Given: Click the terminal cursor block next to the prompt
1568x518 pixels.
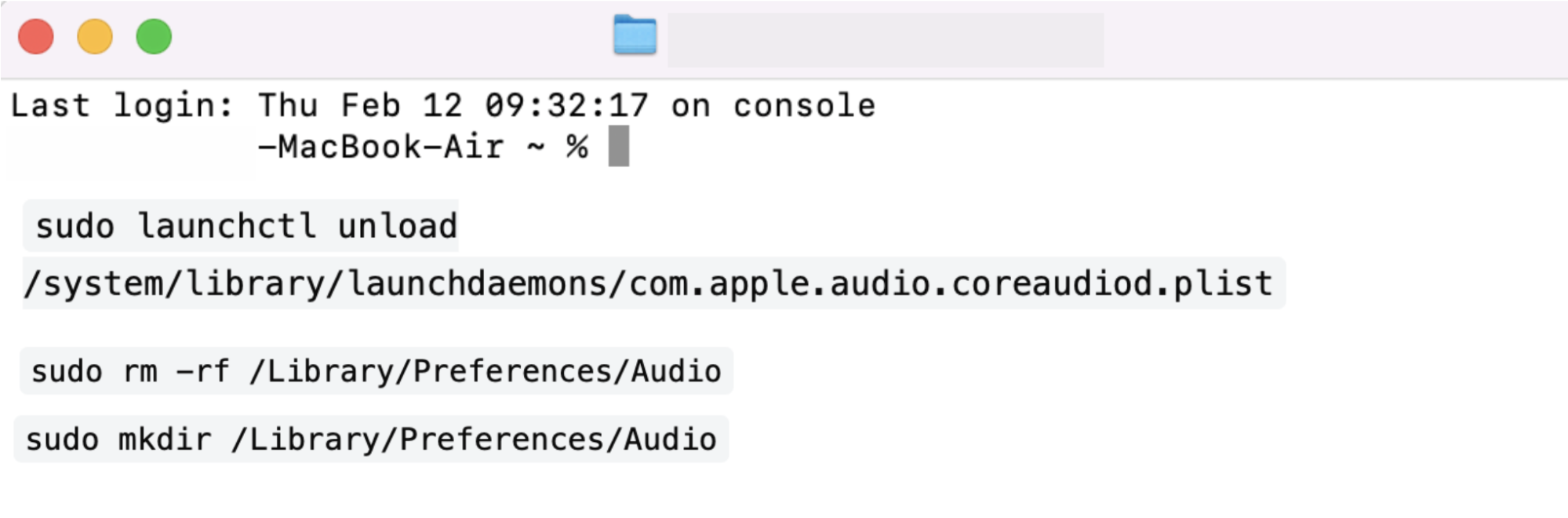Looking at the screenshot, I should (619, 145).
